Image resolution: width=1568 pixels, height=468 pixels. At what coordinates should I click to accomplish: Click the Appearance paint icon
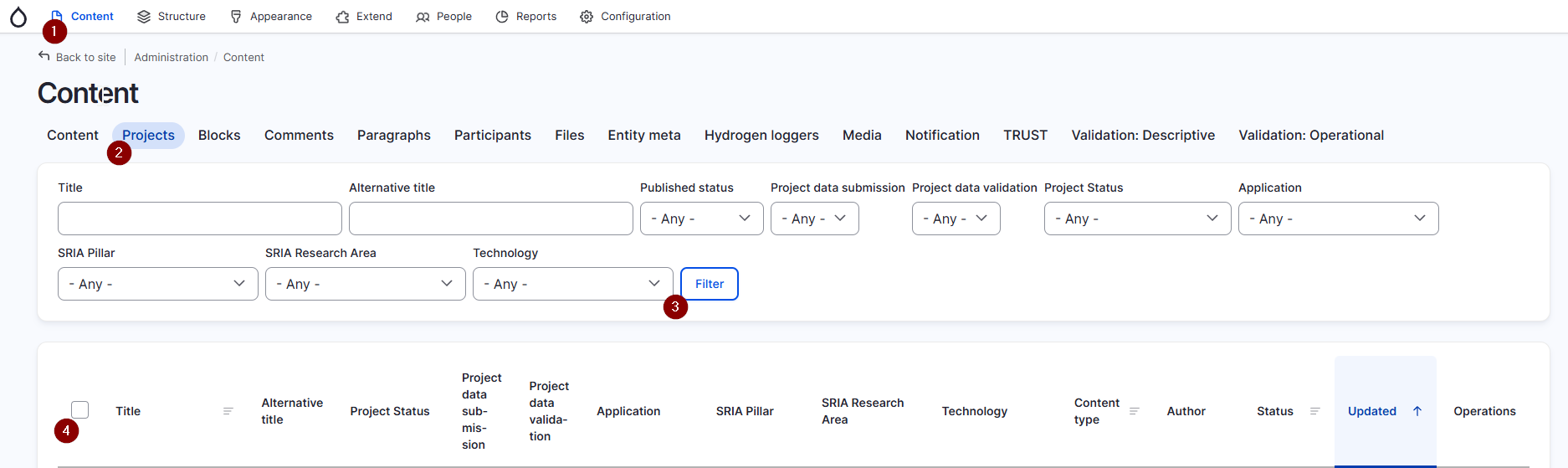236,17
